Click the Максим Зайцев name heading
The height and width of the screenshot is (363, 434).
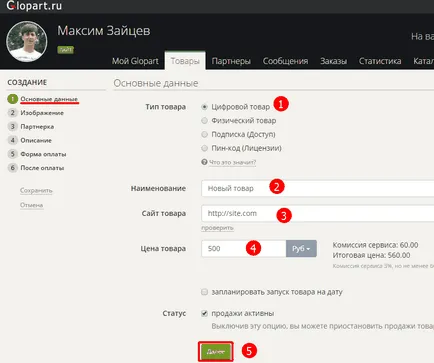coord(104,31)
